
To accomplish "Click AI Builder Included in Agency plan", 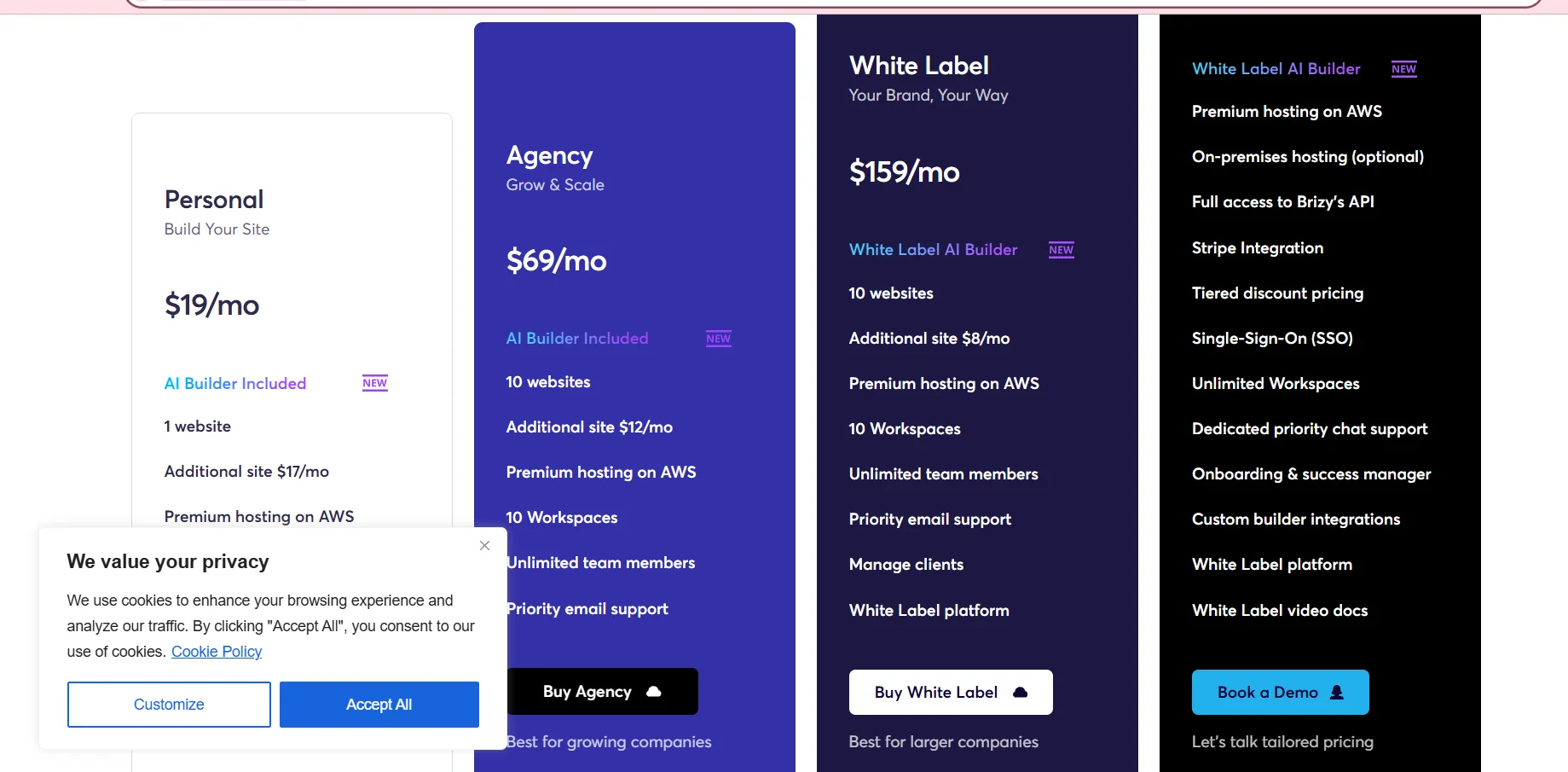I will pos(577,339).
